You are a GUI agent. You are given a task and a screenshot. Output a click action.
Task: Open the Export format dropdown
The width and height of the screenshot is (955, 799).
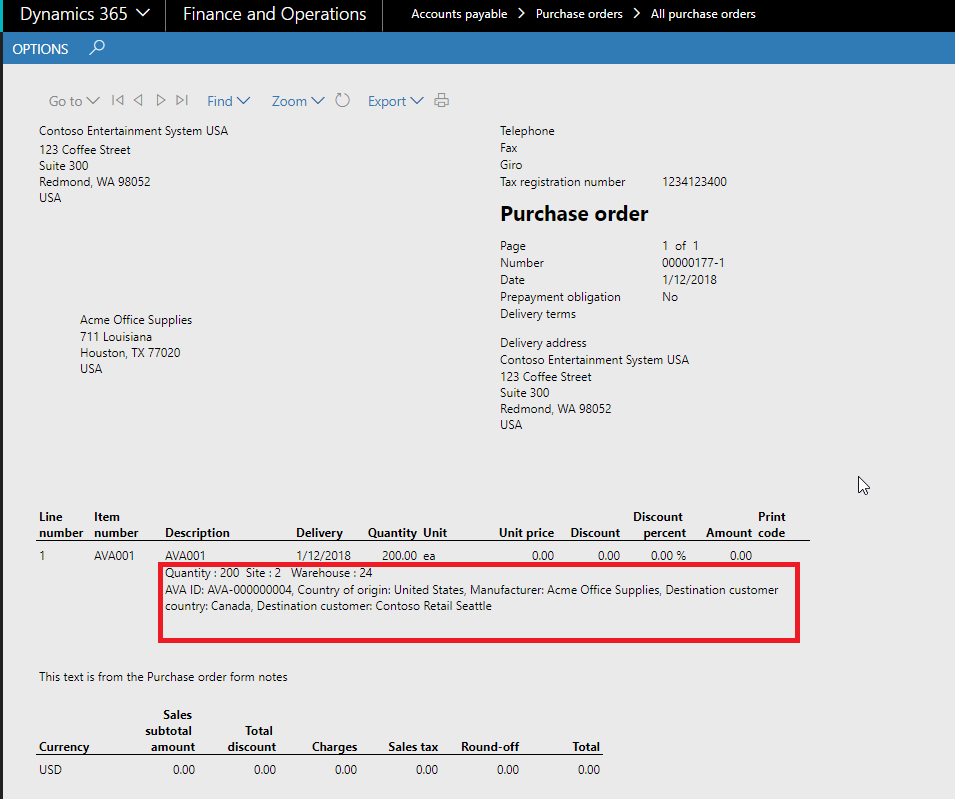(x=395, y=100)
